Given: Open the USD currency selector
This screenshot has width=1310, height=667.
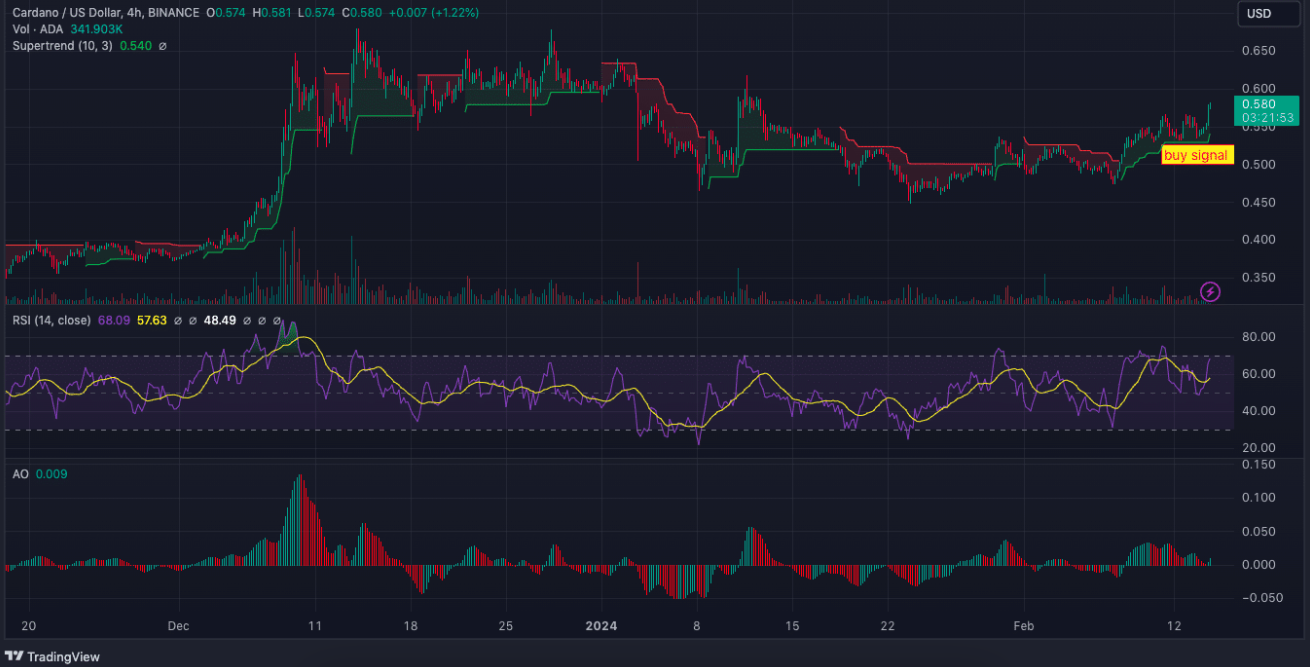Looking at the screenshot, I should [1268, 14].
